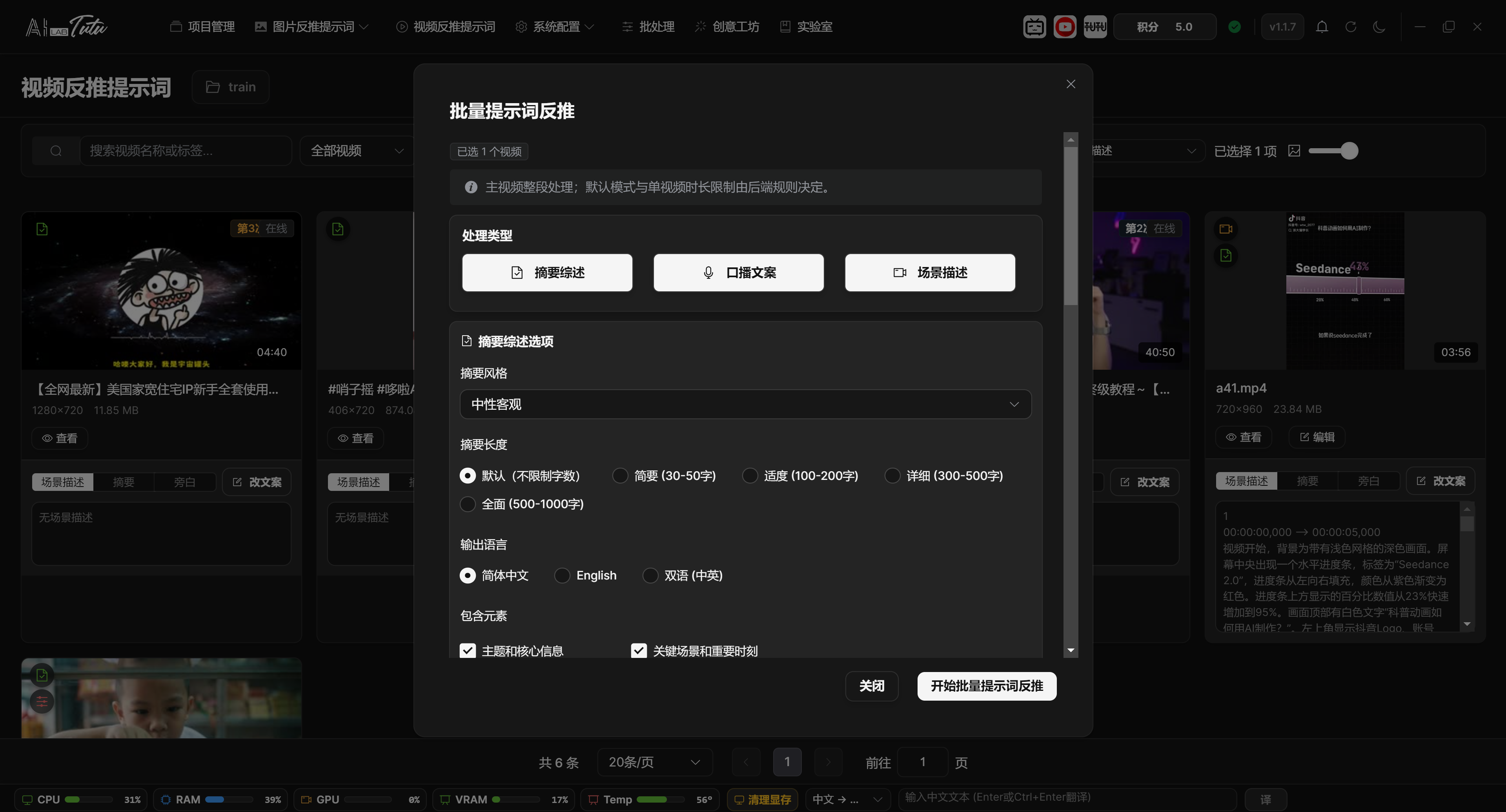Click the 关闭 button in dialog
This screenshot has width=1506, height=812.
872,686
